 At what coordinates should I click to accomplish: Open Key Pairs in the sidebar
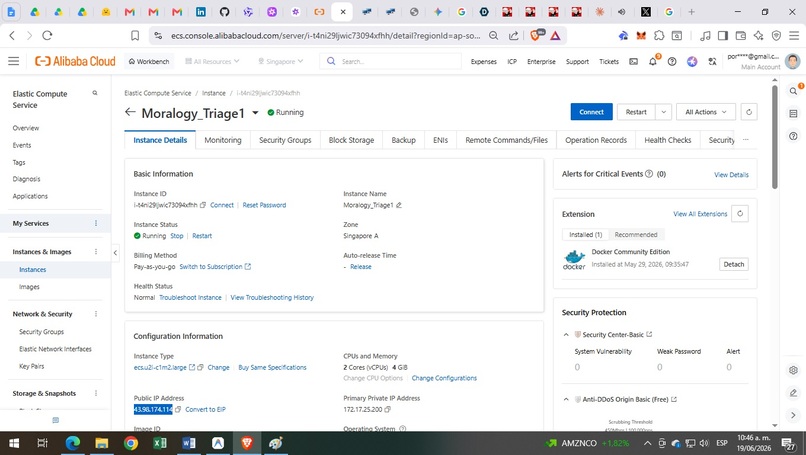31,367
